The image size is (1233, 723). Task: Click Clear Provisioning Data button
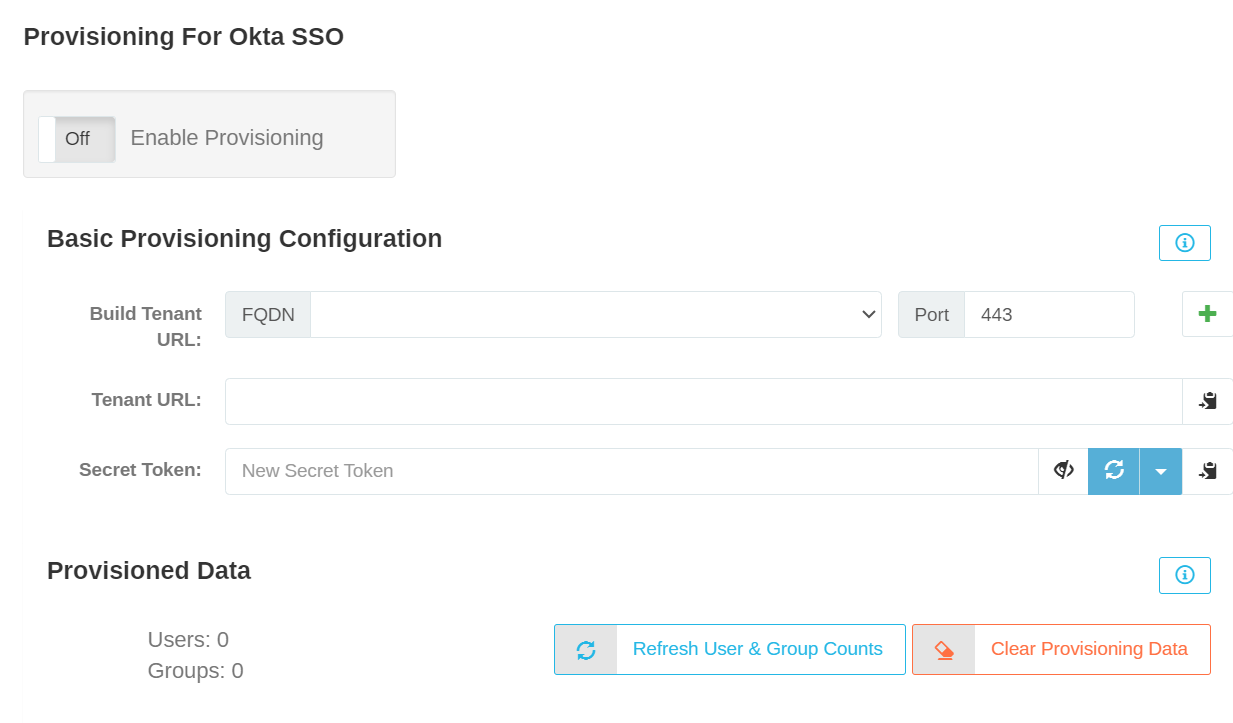[1061, 650]
